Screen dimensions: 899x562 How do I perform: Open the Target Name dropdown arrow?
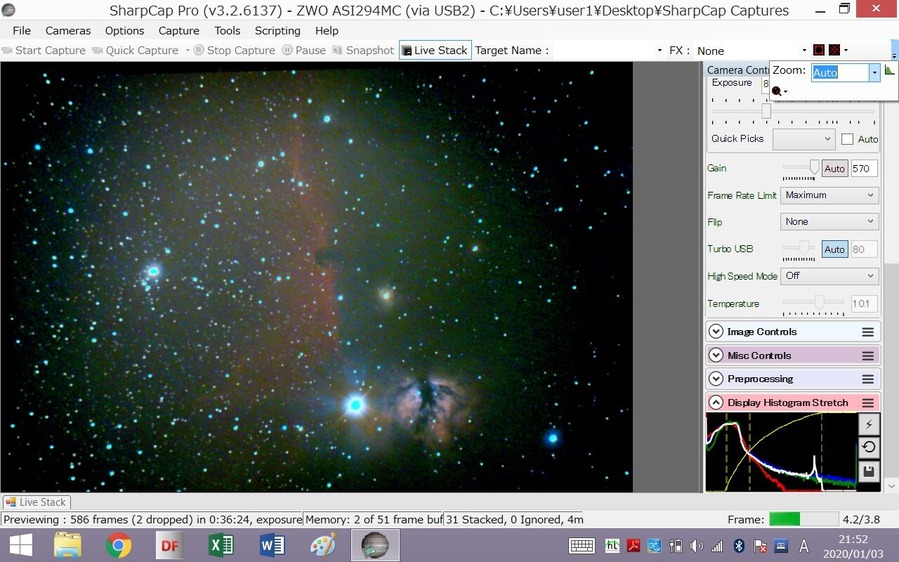[x=659, y=50]
